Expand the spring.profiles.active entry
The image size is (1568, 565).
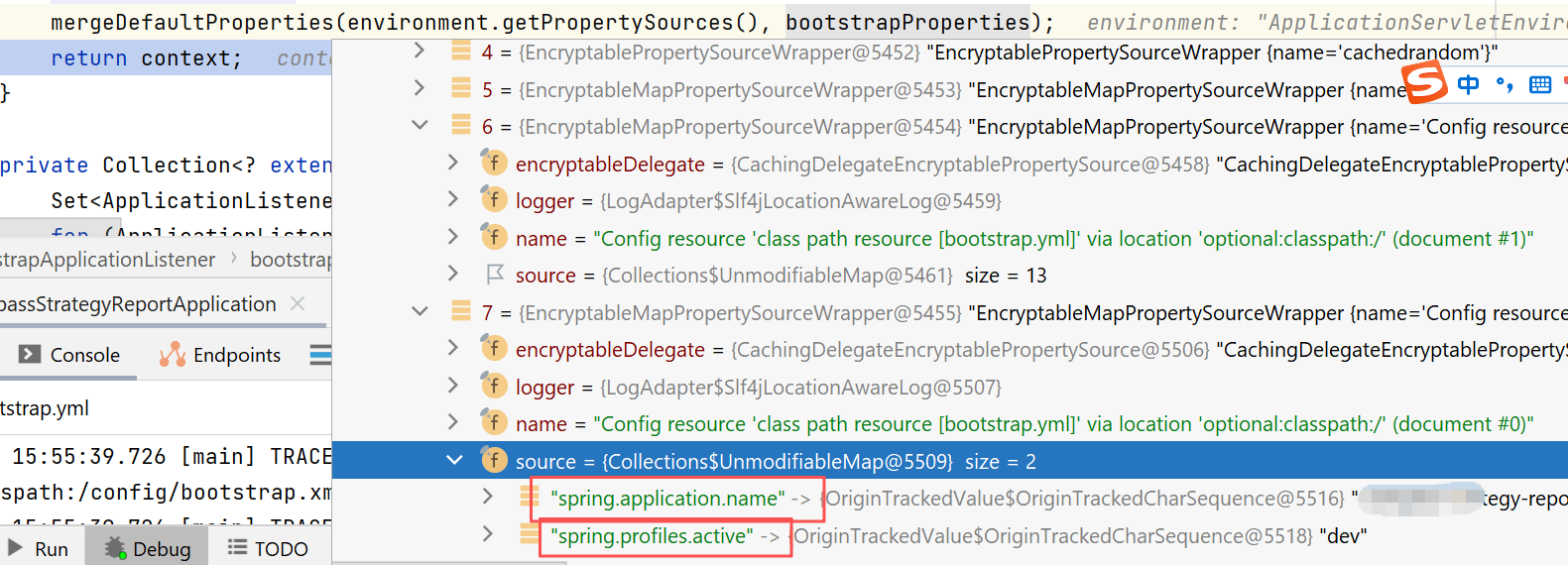click(487, 535)
